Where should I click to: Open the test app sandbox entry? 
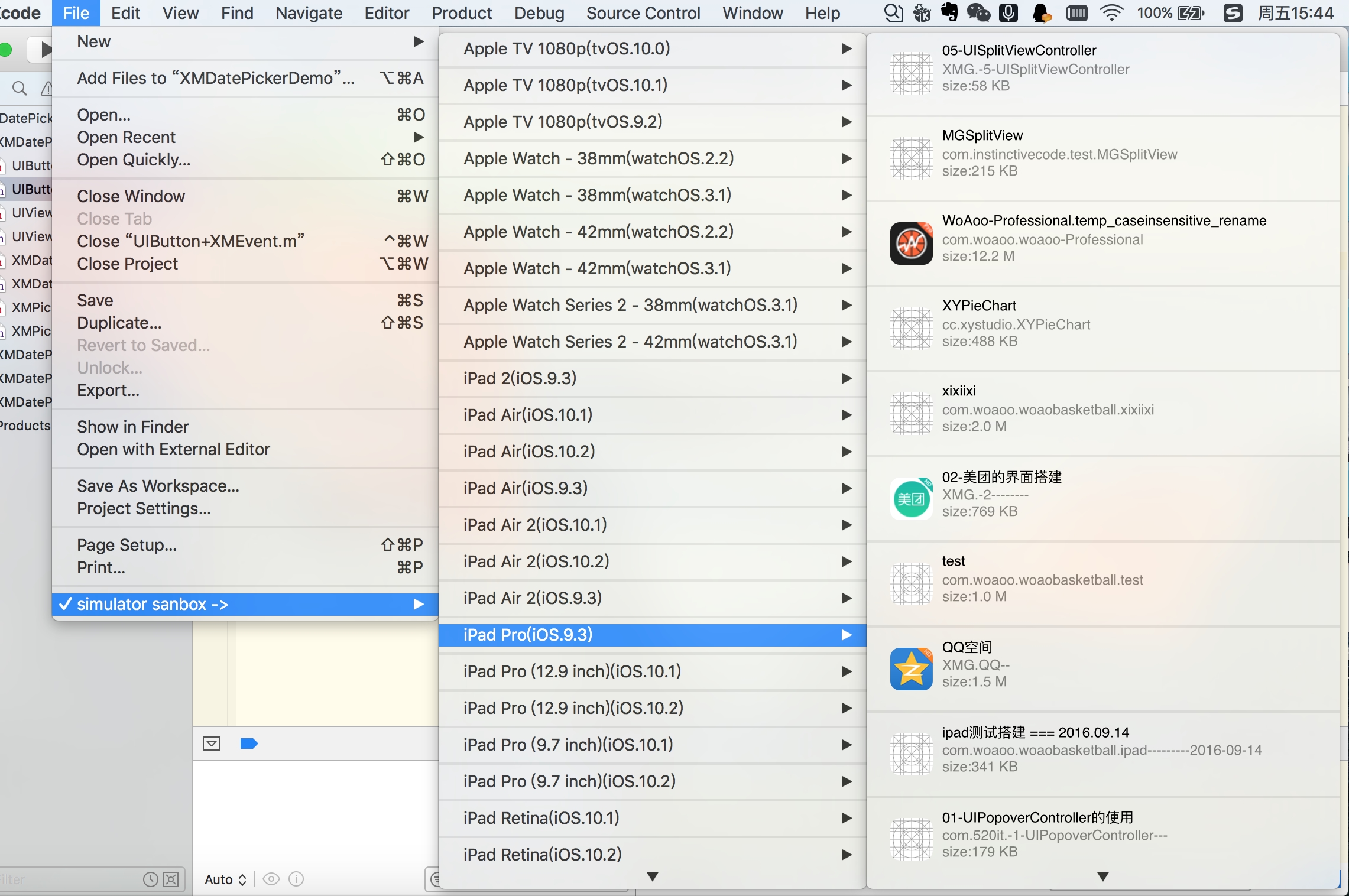point(1102,583)
